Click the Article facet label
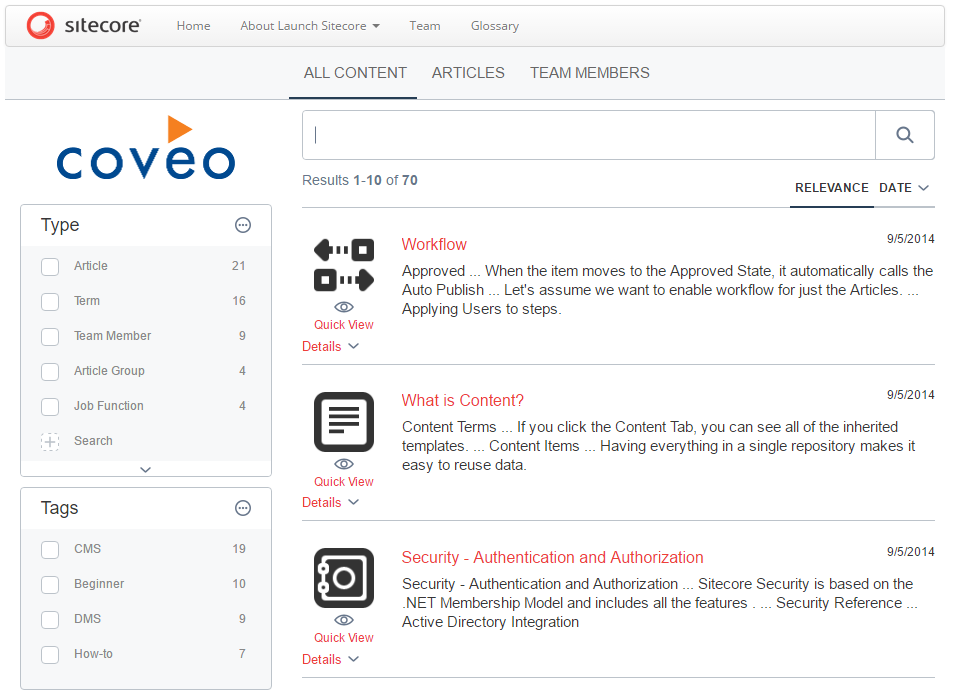Viewport: 964px width, 699px height. (x=91, y=266)
